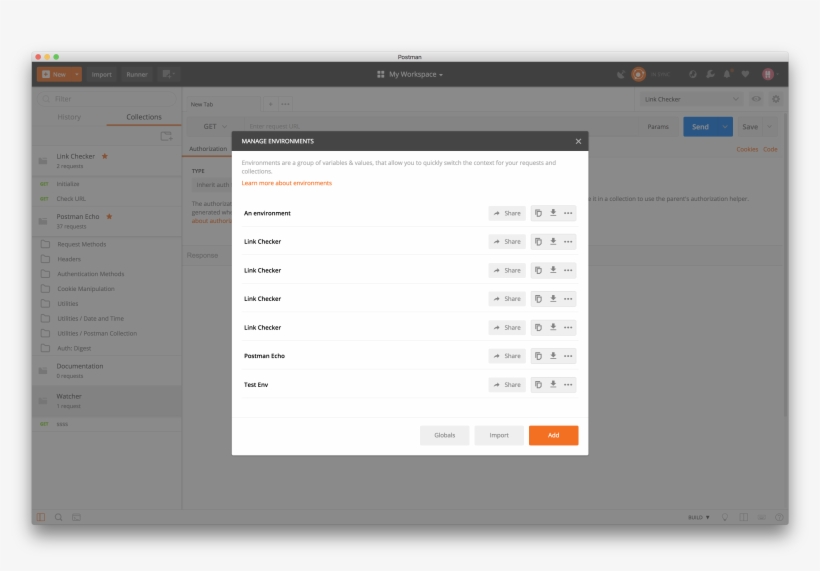820x571 pixels.
Task: Select the New Tab request tab
Action: (x=223, y=104)
